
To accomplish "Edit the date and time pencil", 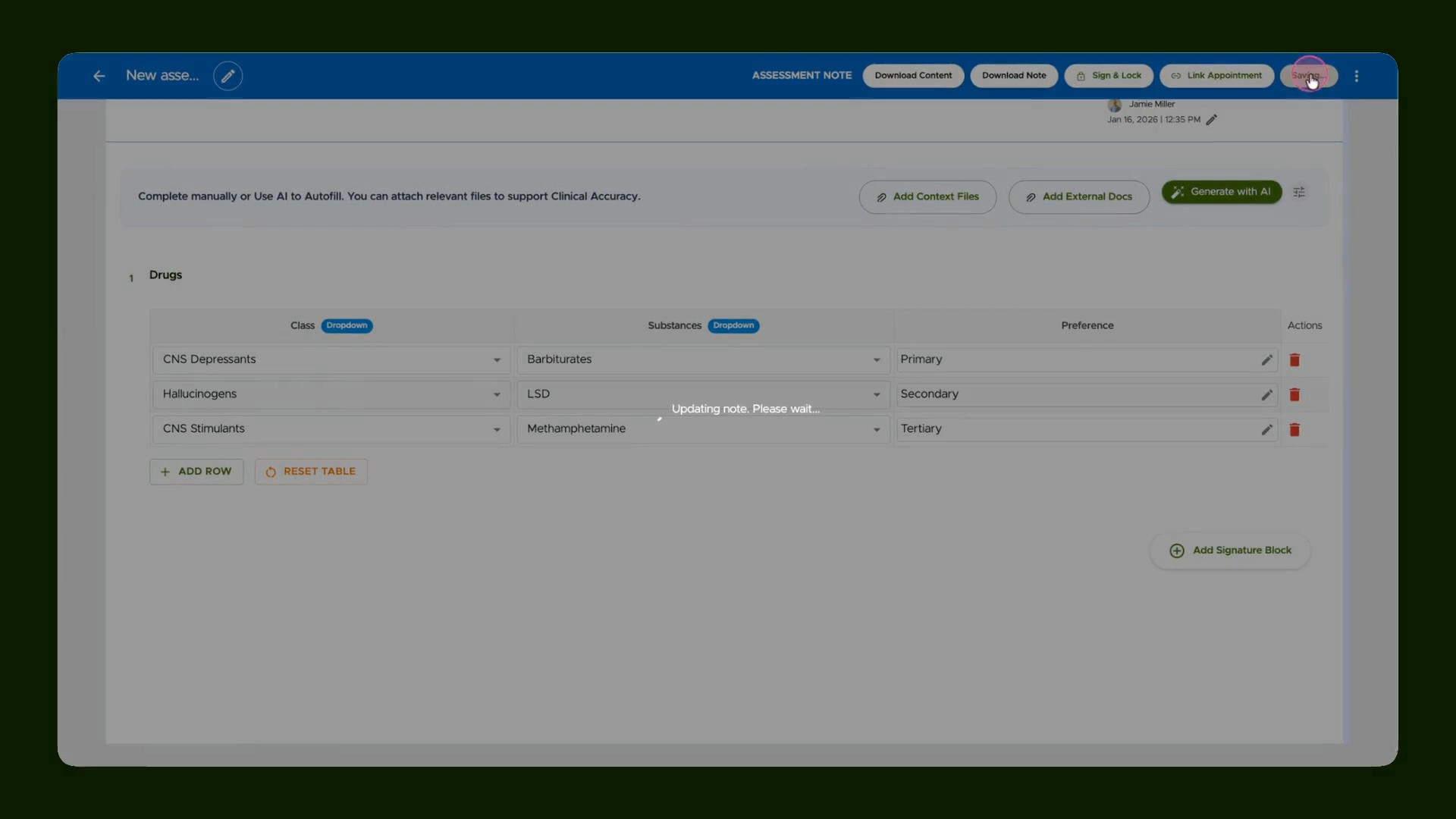I will pyautogui.click(x=1212, y=120).
